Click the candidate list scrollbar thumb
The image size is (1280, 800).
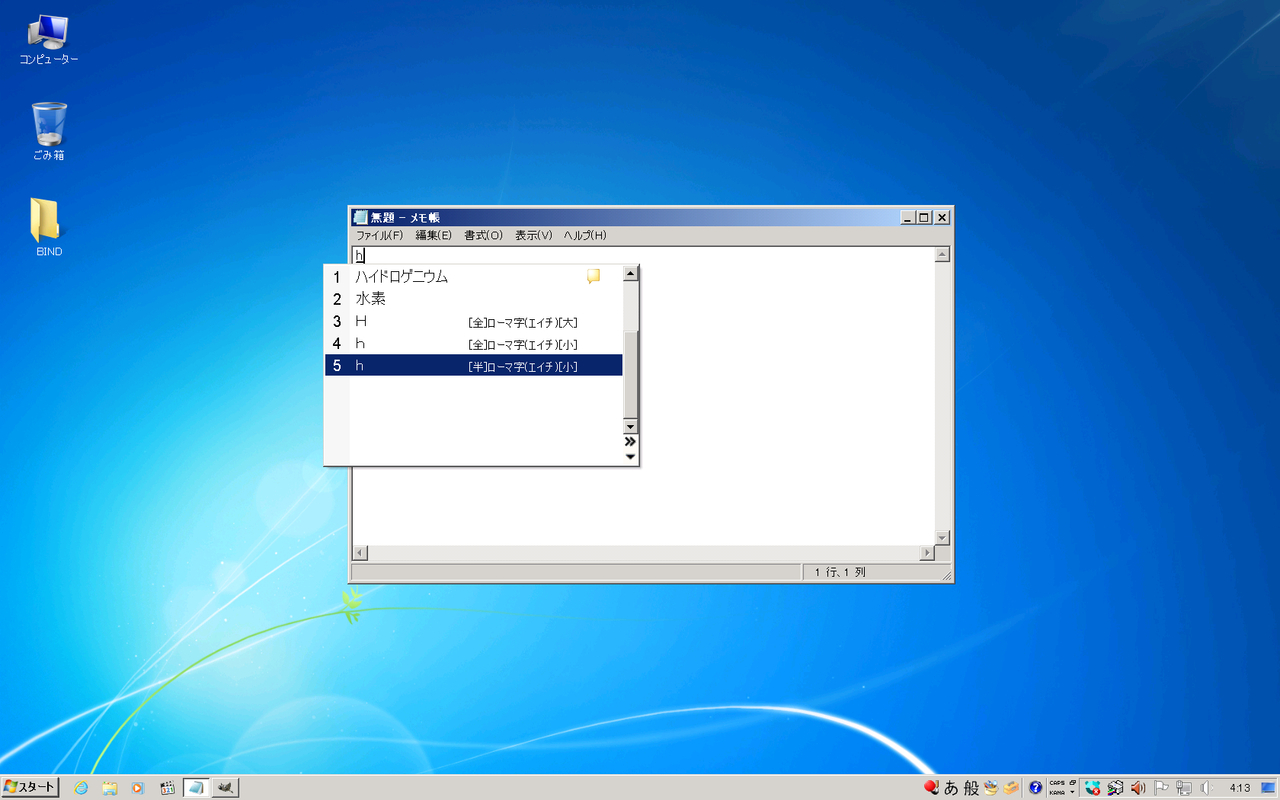[x=630, y=373]
